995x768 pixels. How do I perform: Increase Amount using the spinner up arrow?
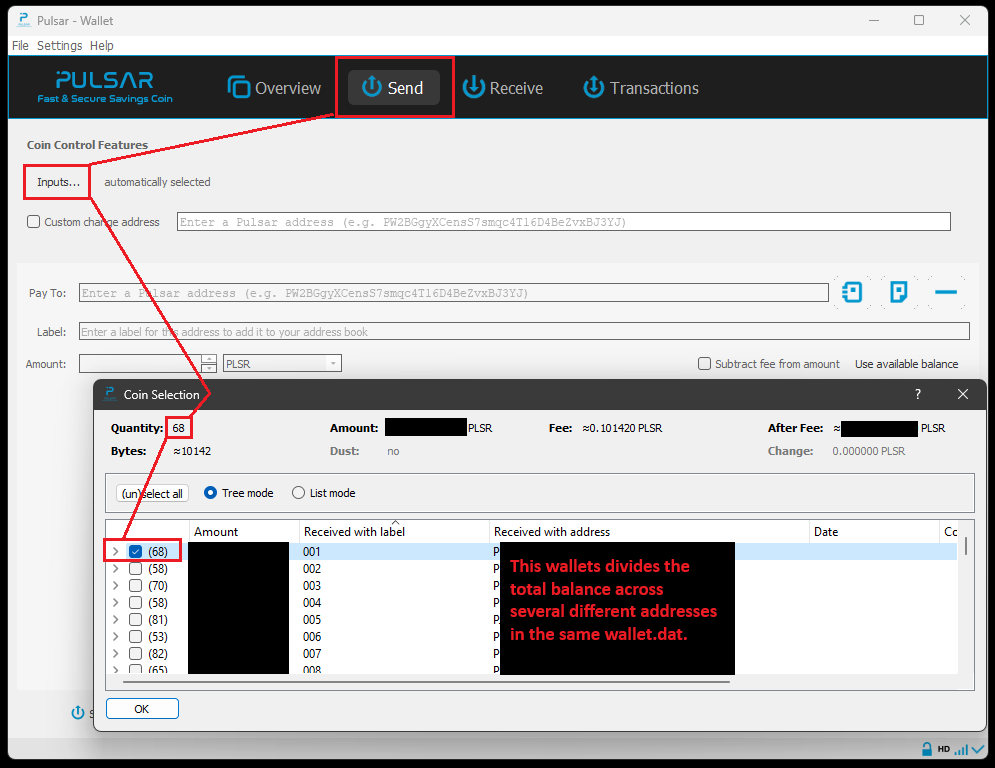coord(207,359)
